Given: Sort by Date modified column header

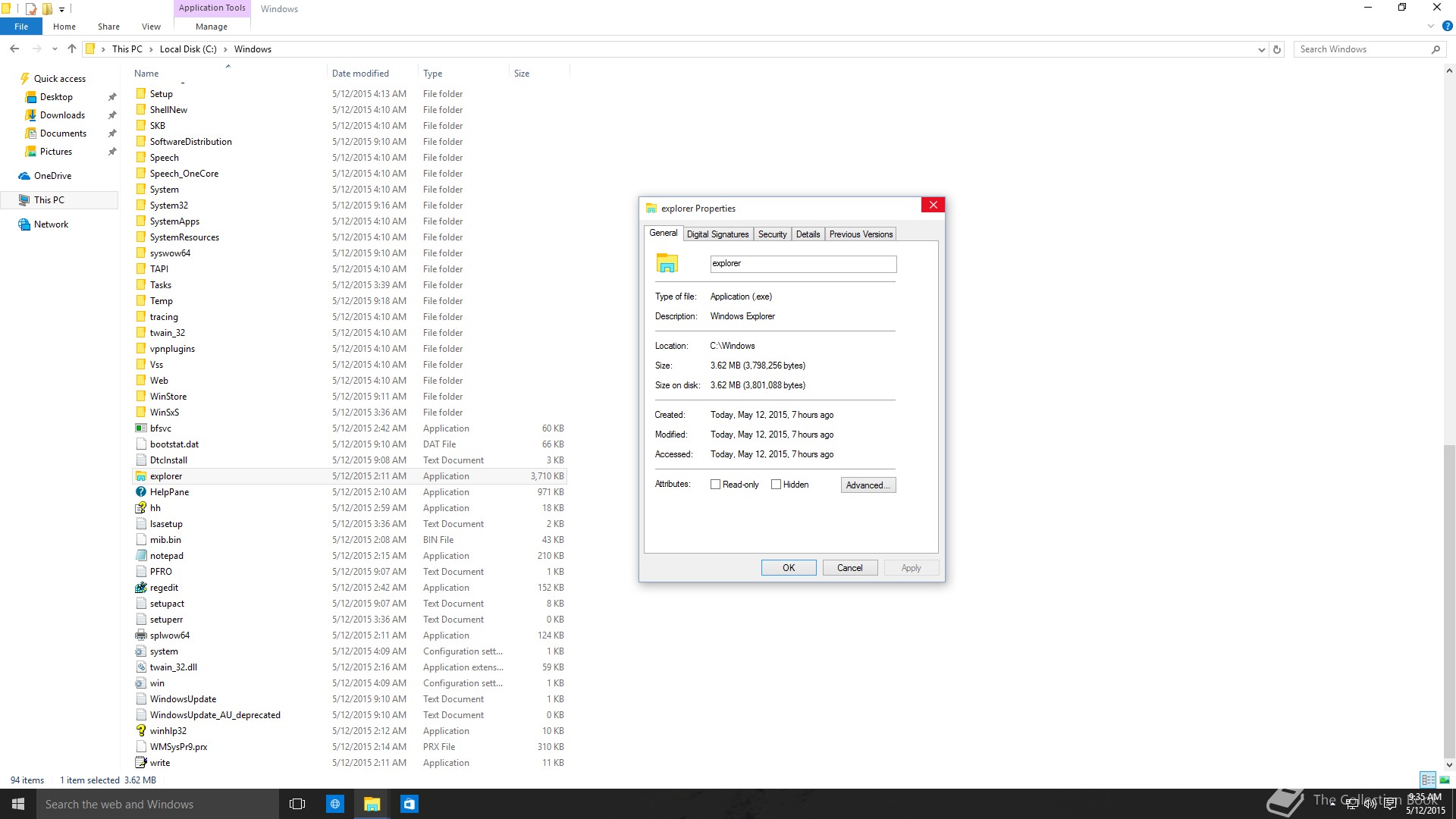Looking at the screenshot, I should click(x=372, y=74).
